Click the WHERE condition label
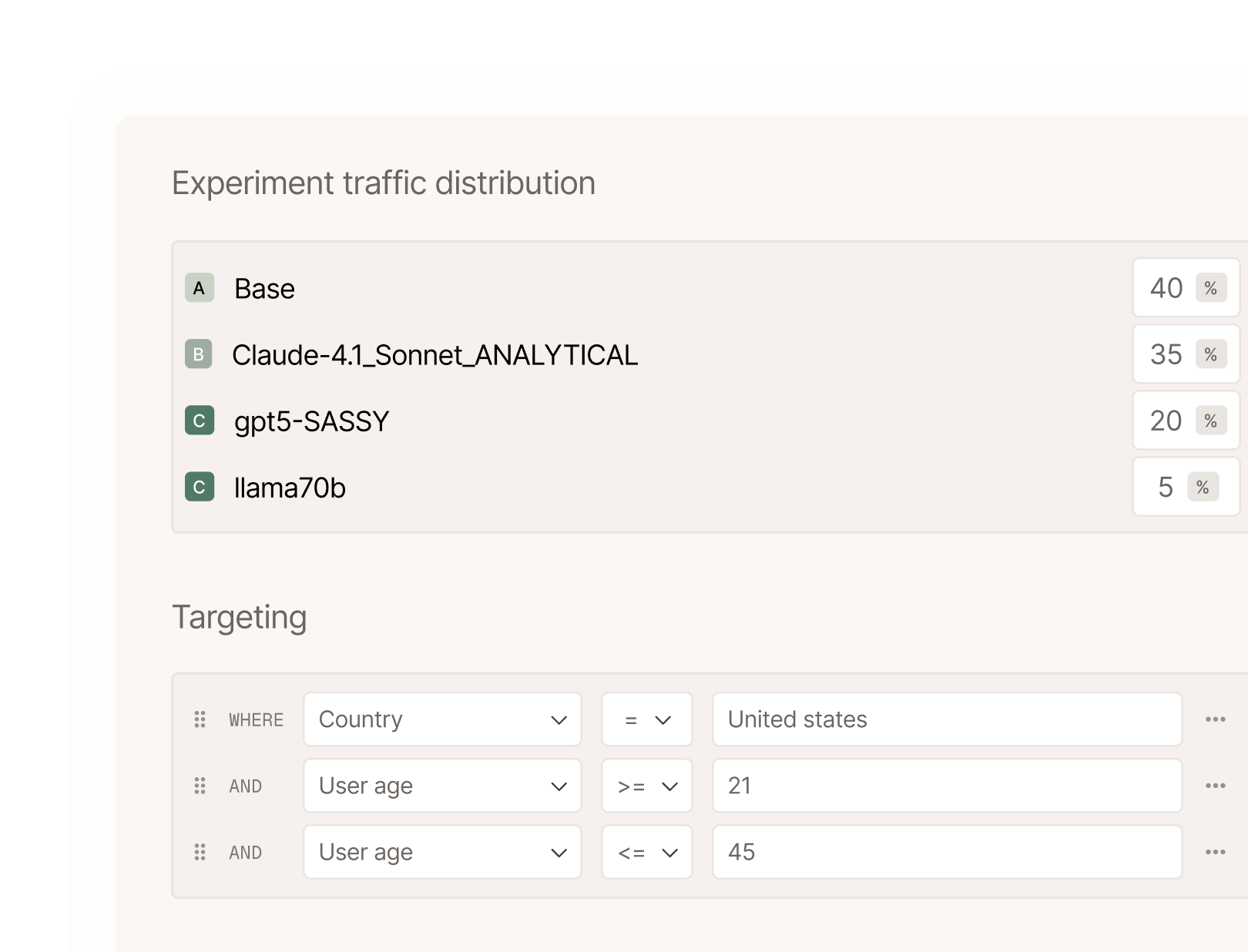 click(x=257, y=720)
